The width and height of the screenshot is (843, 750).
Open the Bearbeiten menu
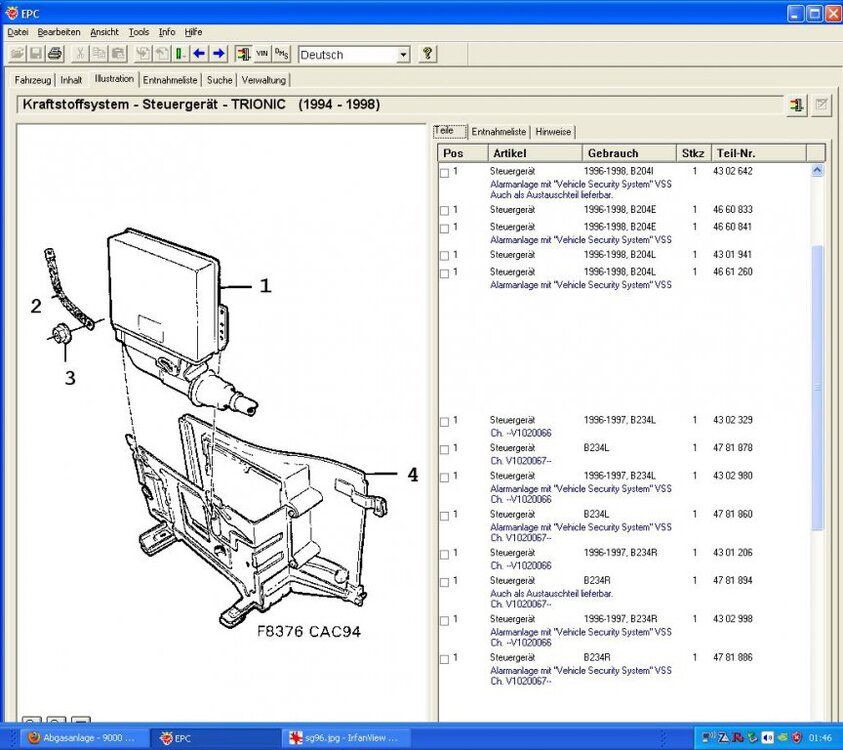pyautogui.click(x=59, y=32)
